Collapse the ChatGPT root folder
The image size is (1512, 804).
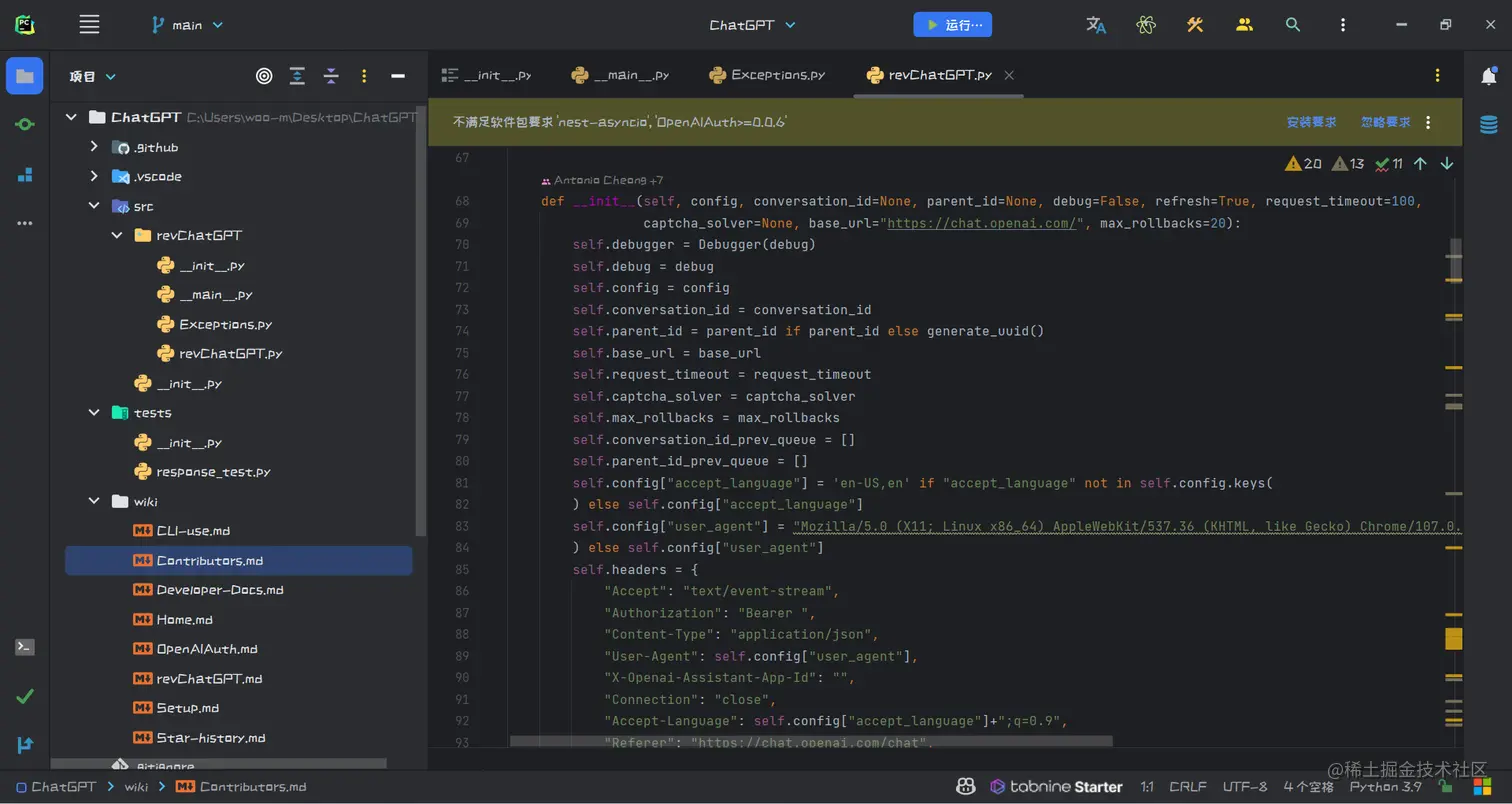pyautogui.click(x=71, y=117)
